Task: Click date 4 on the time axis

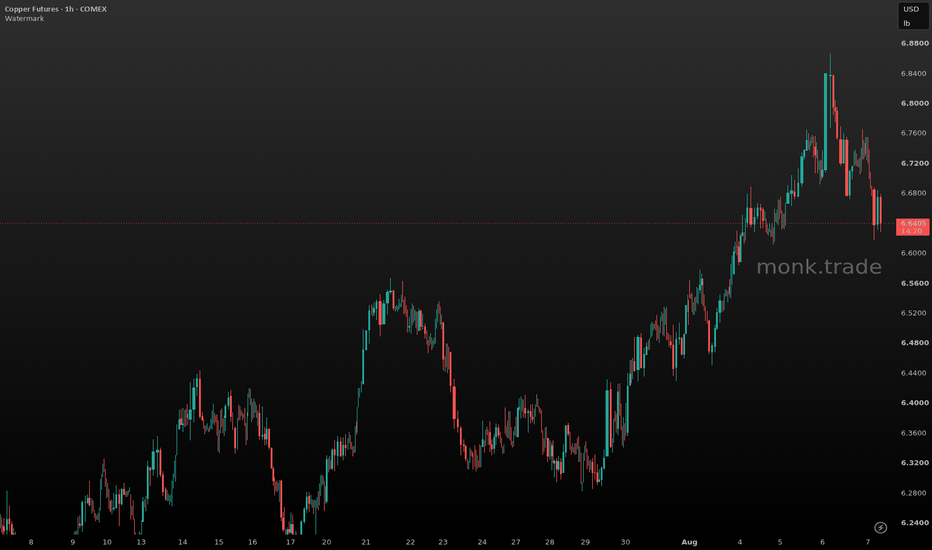Action: (740, 542)
